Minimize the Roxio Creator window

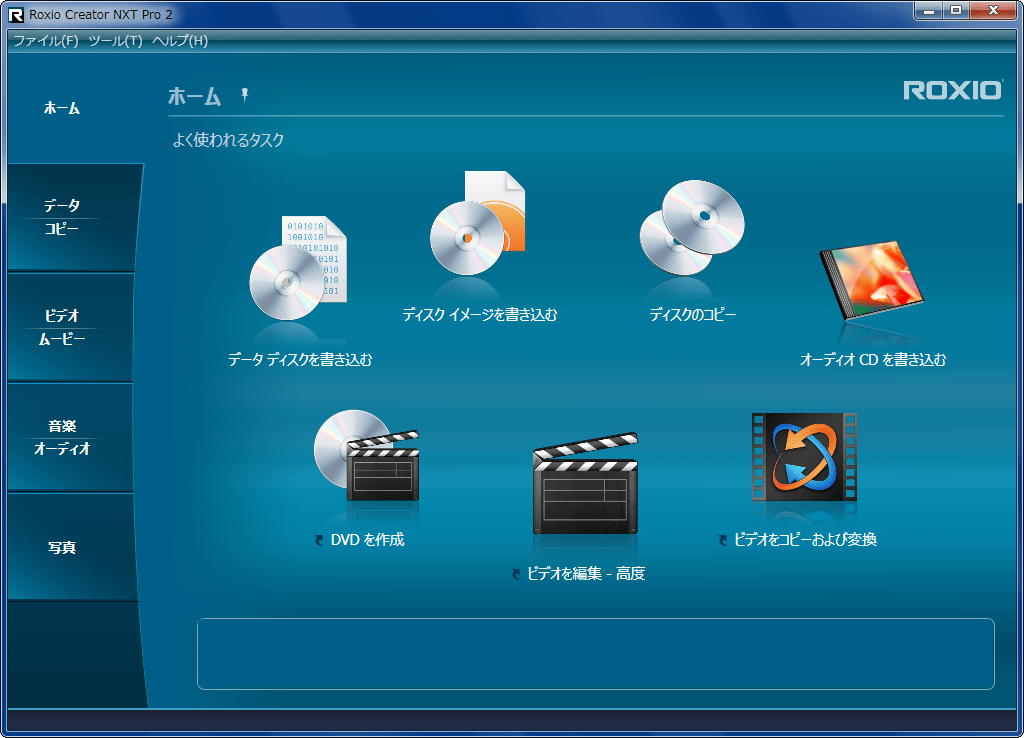coord(929,10)
